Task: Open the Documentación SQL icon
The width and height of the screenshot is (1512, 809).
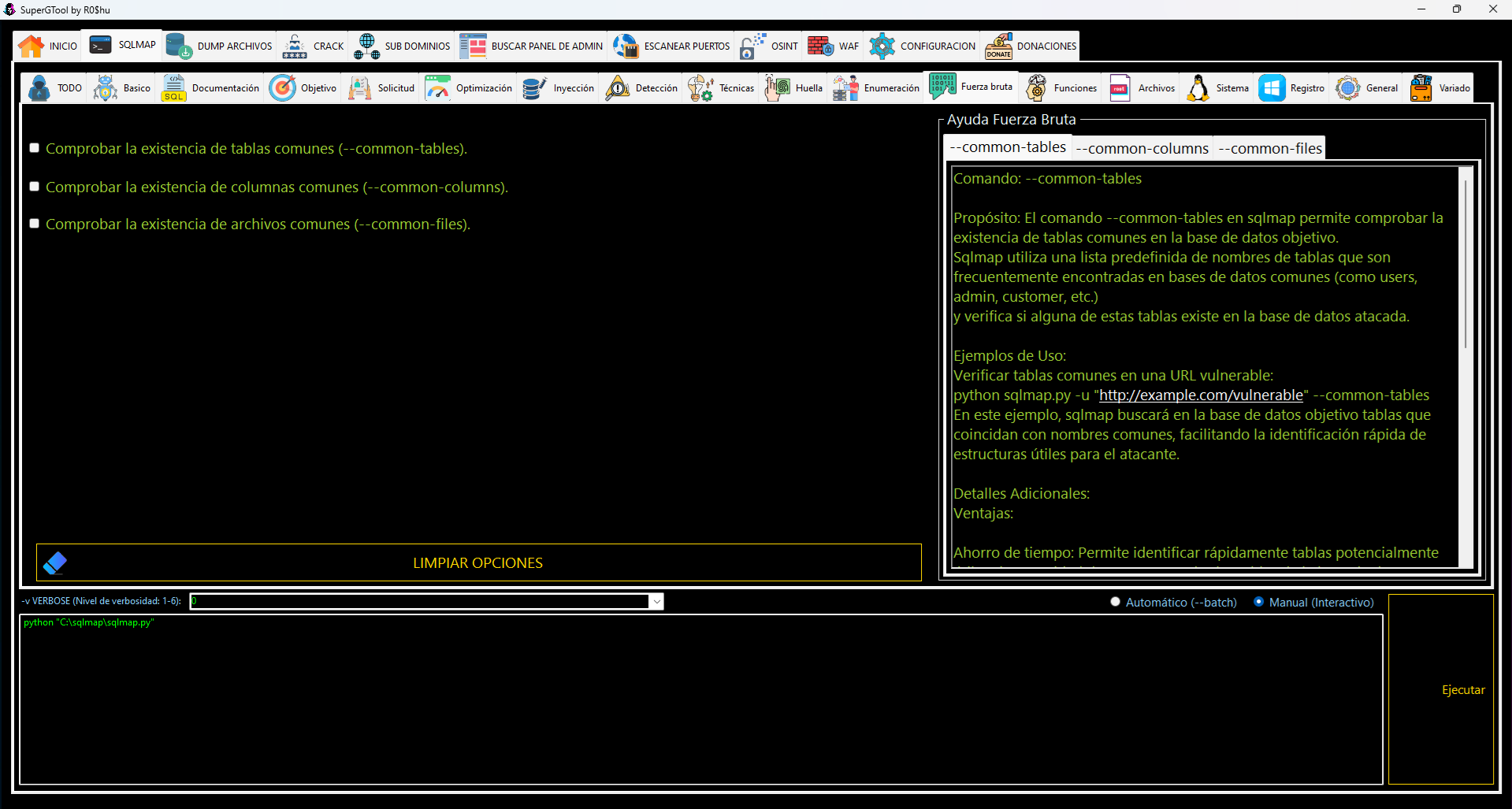Action: (x=173, y=88)
